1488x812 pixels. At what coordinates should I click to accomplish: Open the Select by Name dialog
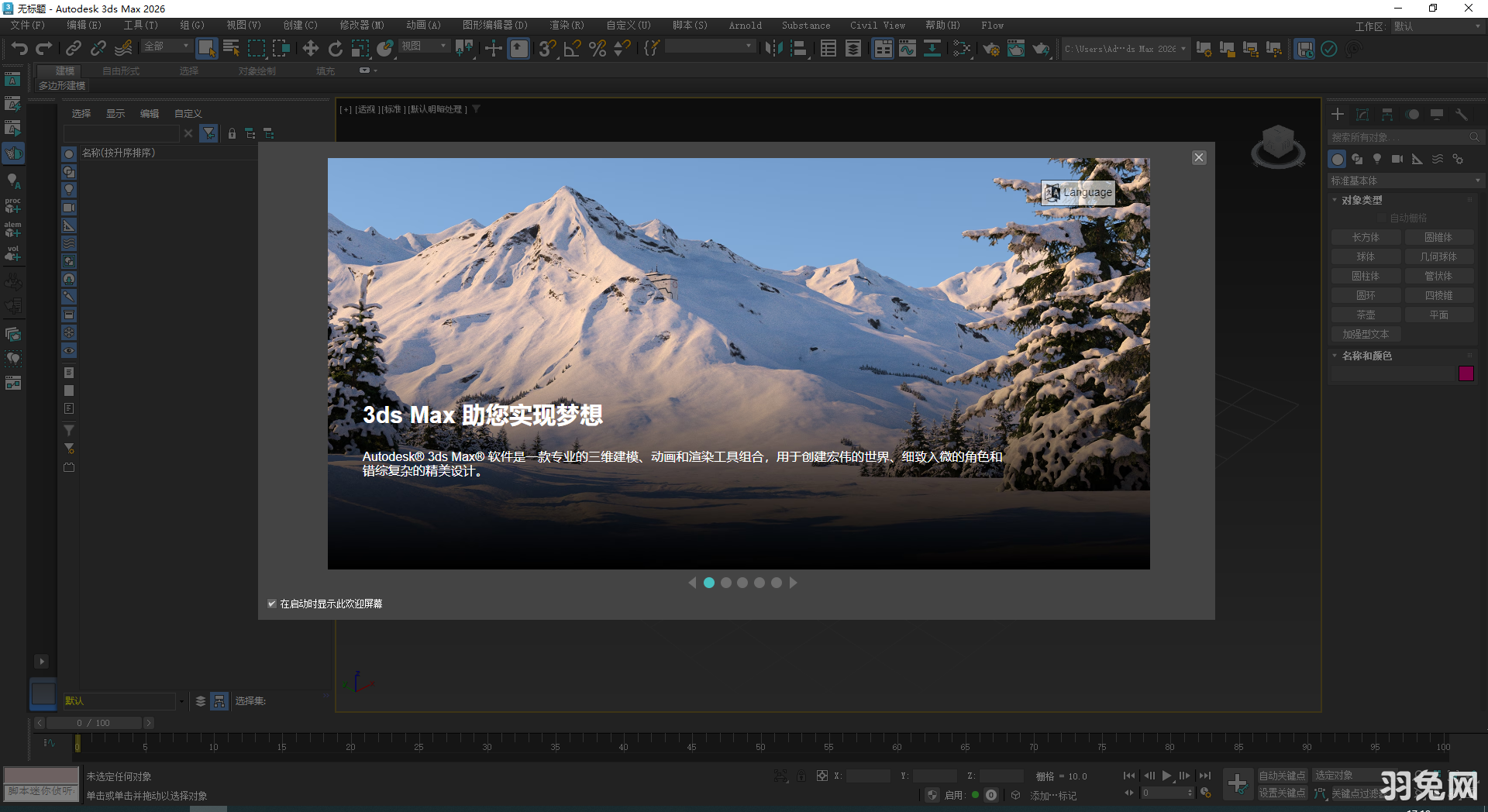click(x=230, y=48)
